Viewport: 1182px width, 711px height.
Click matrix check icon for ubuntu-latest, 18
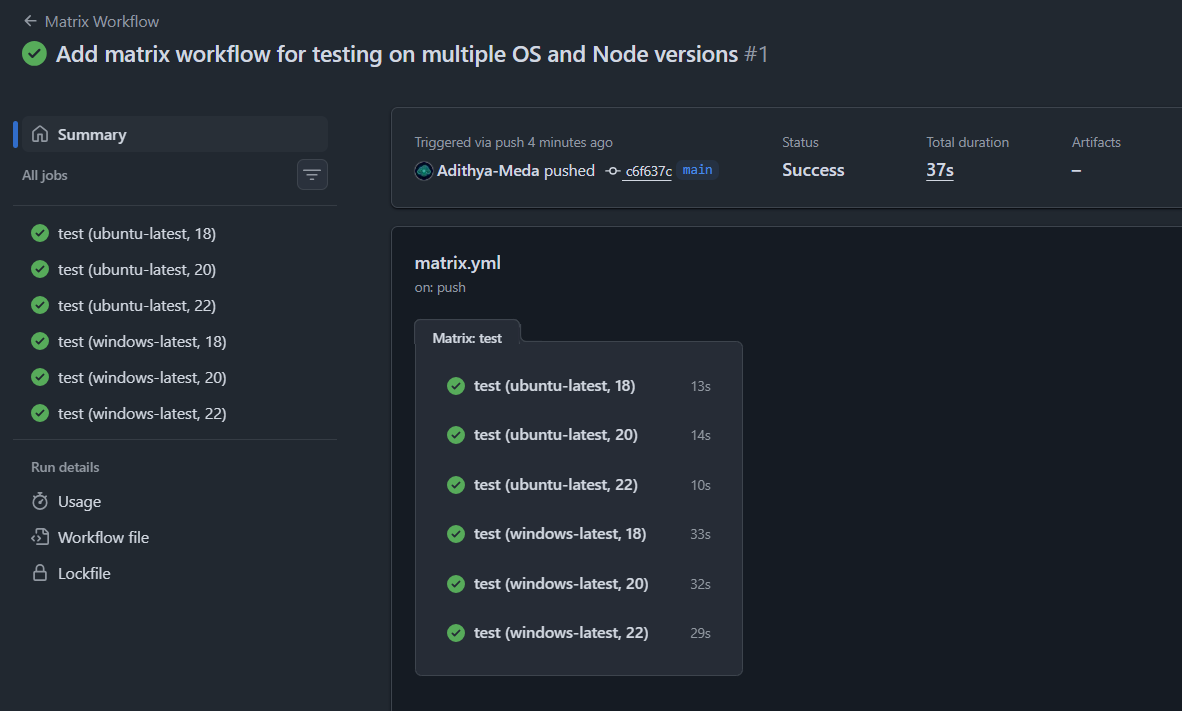456,386
